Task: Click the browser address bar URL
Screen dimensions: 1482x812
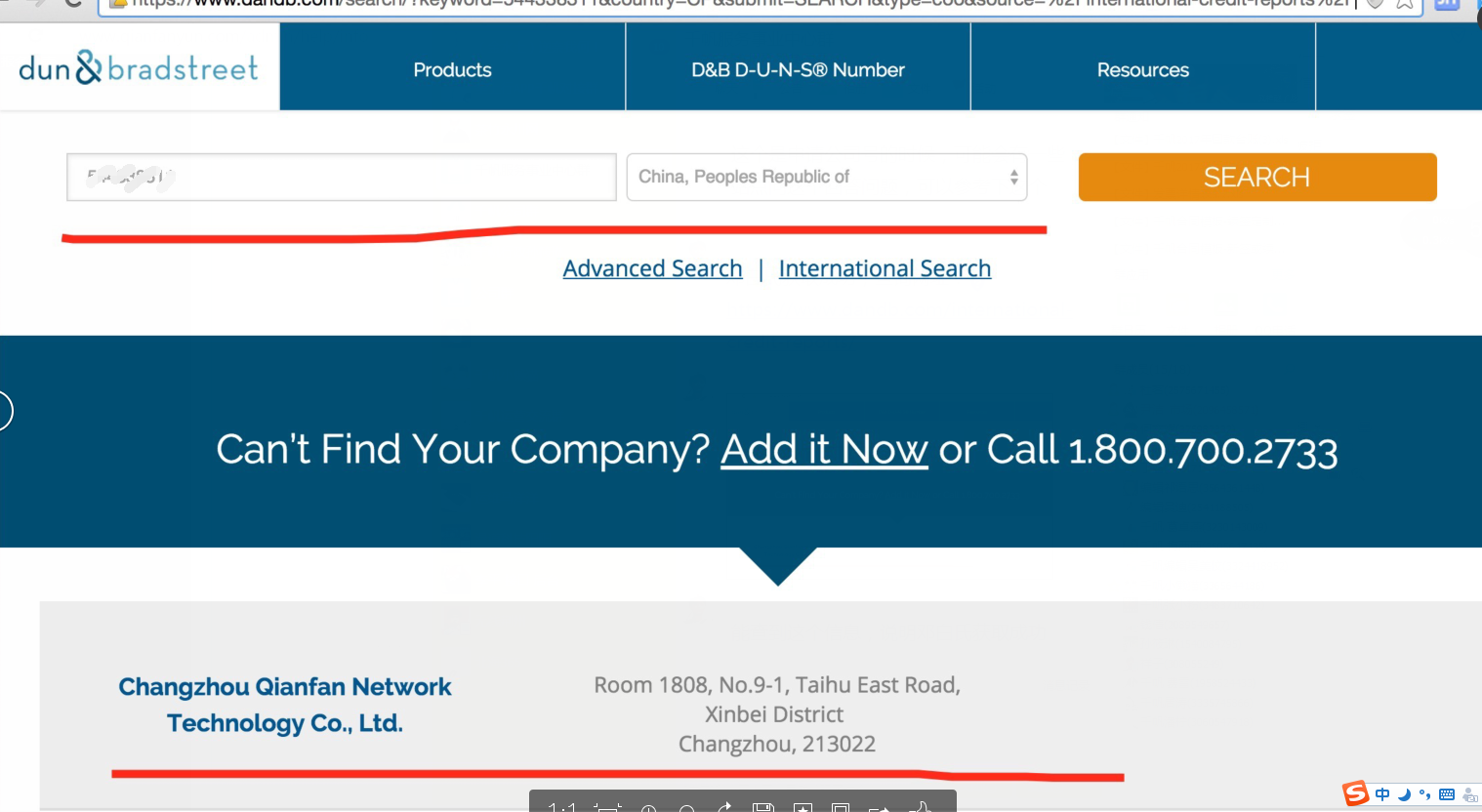Action: pos(742,4)
